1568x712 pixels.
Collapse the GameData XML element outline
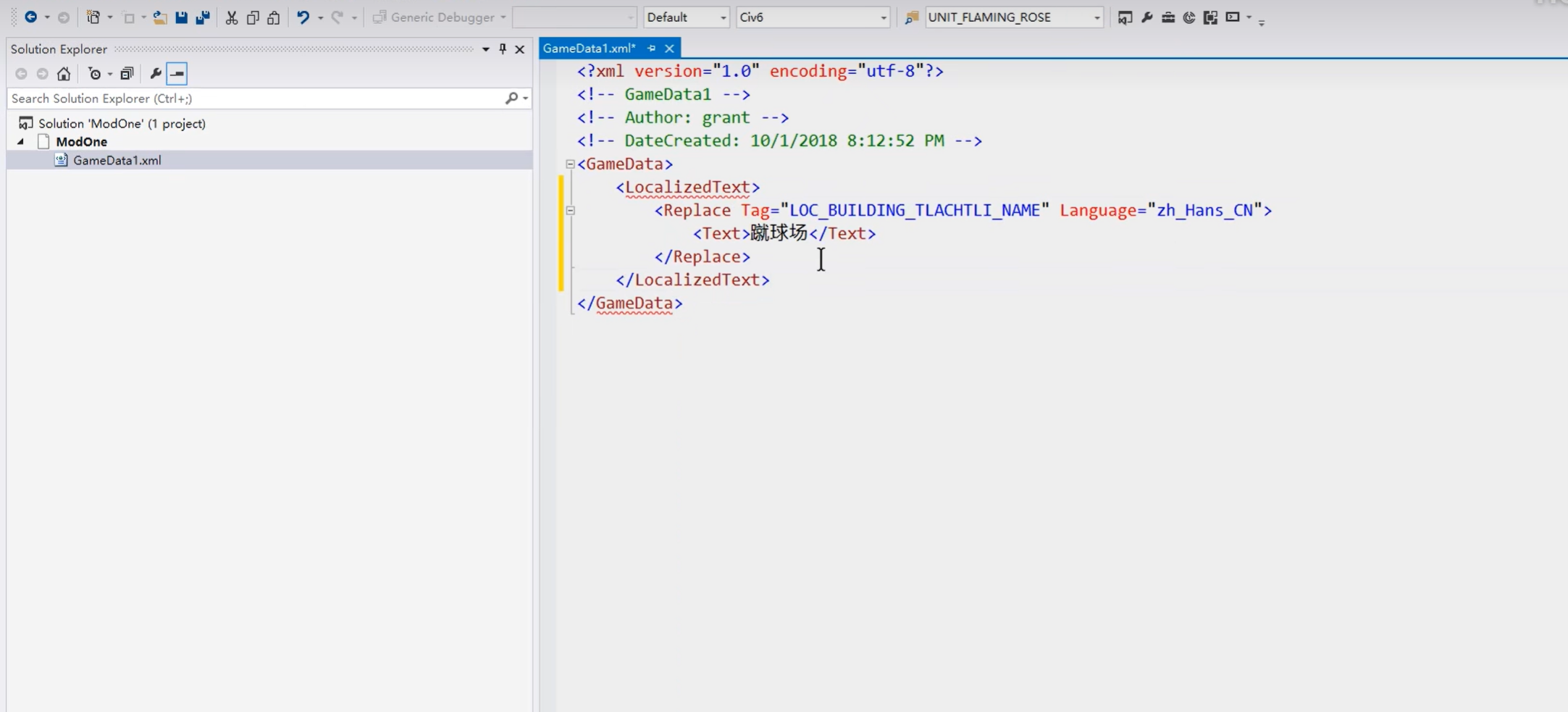[x=570, y=164]
